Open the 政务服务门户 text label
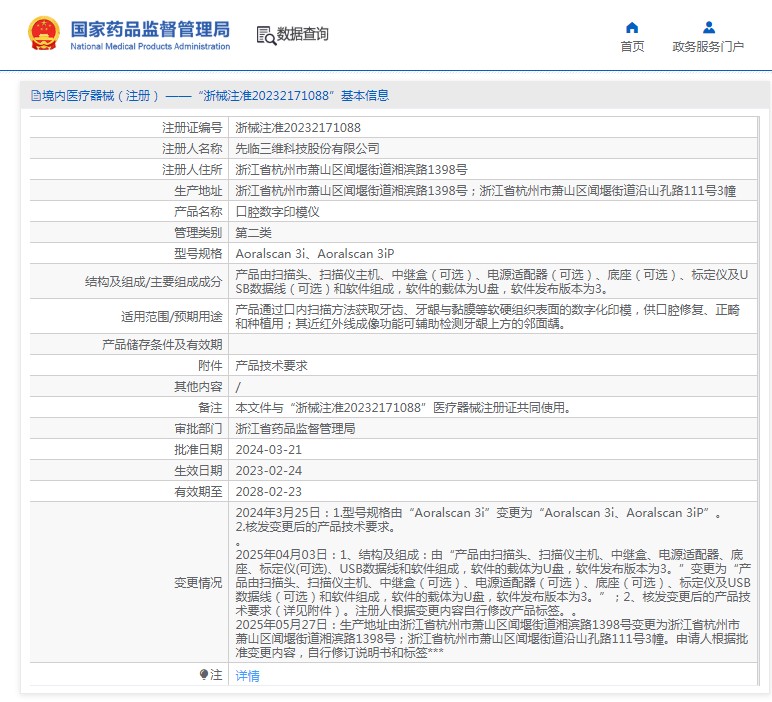Screen dimensions: 772x702 coord(708,46)
